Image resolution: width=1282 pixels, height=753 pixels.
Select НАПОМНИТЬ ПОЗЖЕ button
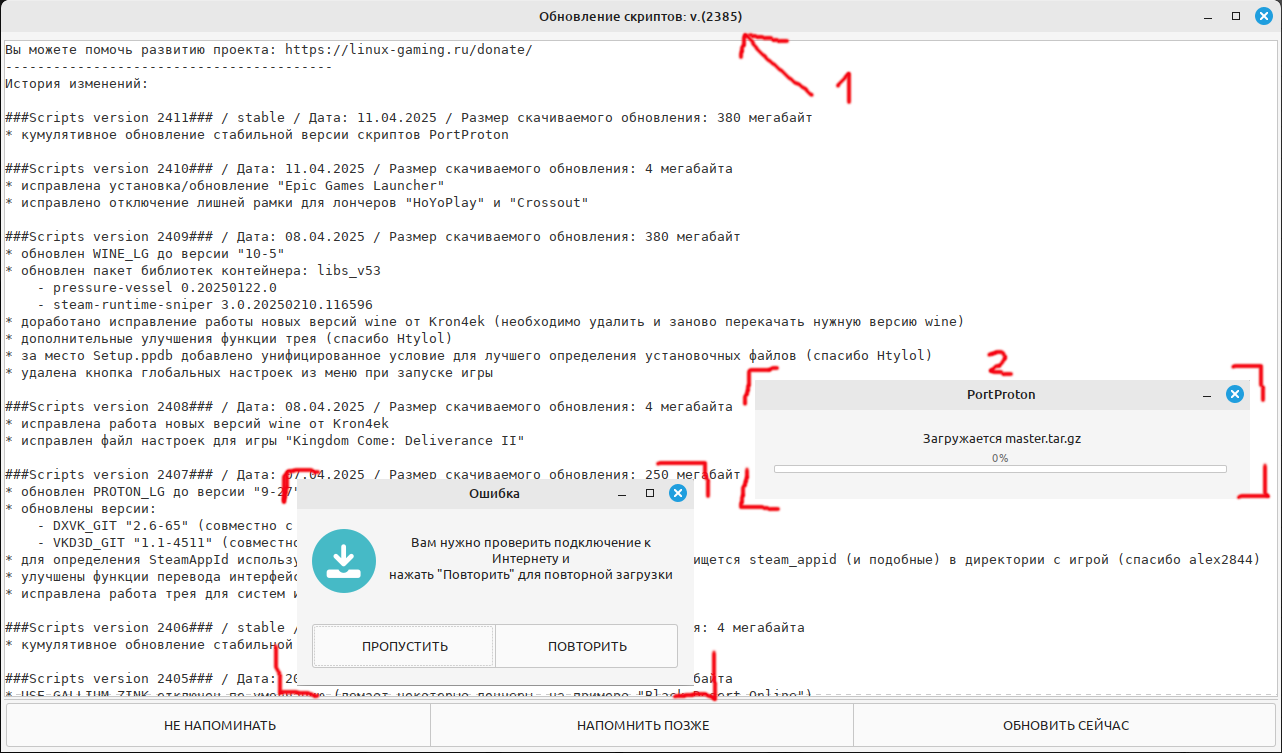point(642,725)
